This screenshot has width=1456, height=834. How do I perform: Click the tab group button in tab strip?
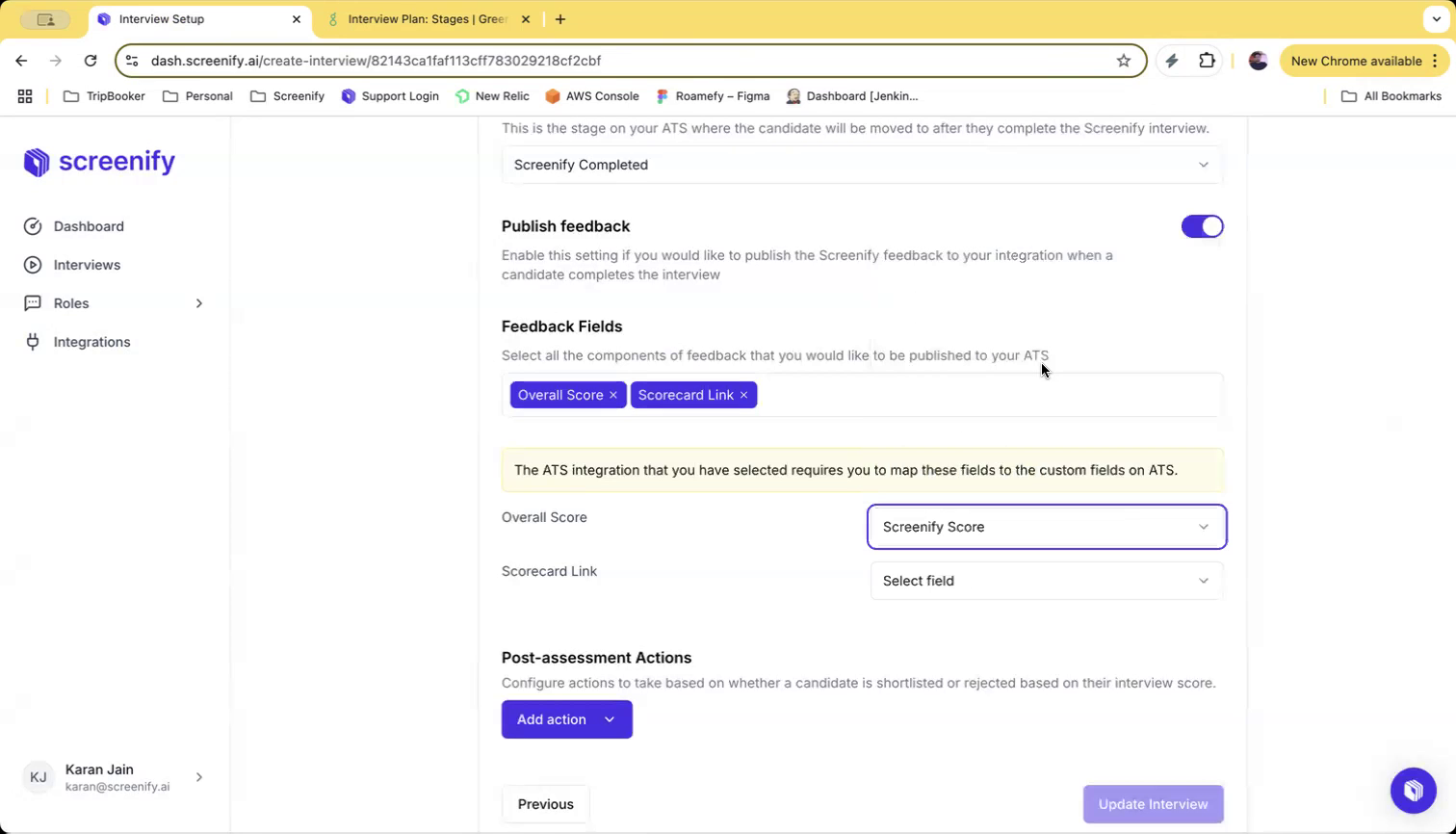click(45, 19)
